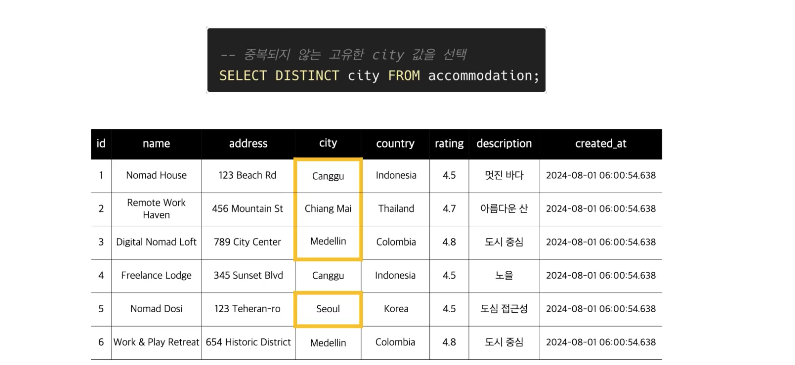
Task: Click the Seoul city cell
Action: 328,309
